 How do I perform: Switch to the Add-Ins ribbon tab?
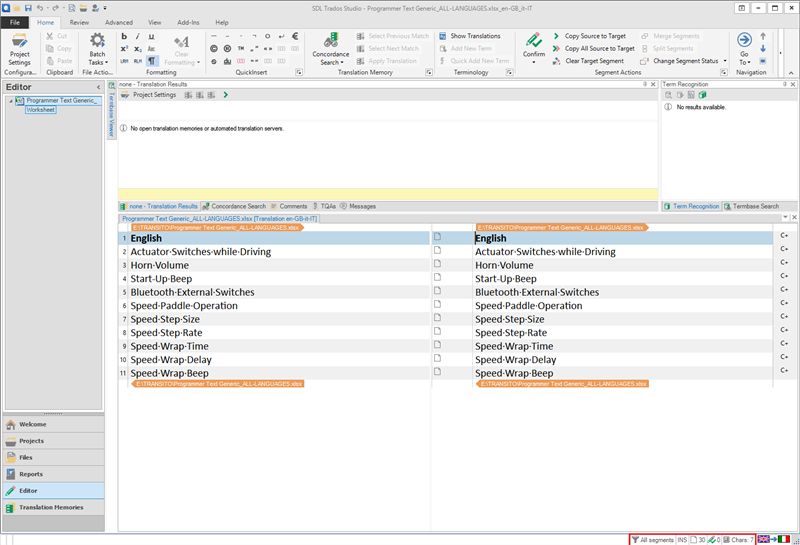(x=188, y=22)
